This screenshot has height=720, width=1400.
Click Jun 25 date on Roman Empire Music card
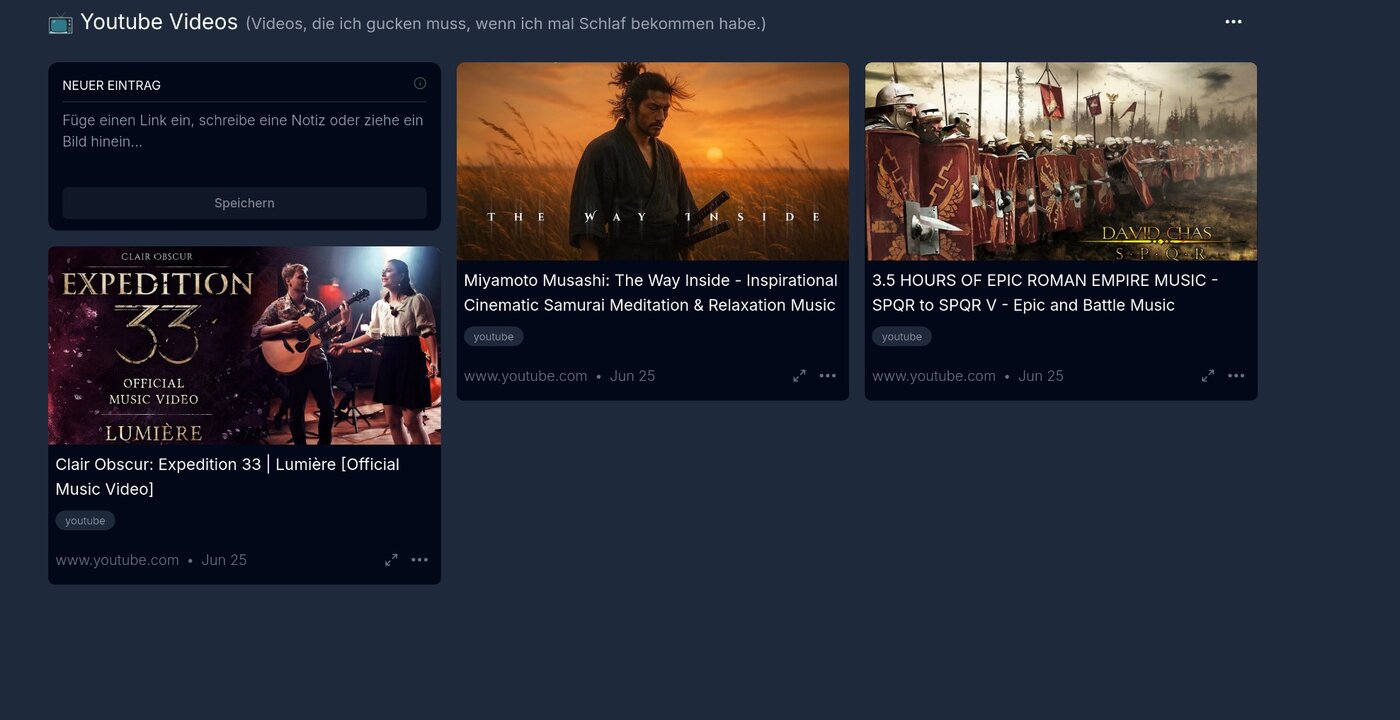click(1041, 376)
